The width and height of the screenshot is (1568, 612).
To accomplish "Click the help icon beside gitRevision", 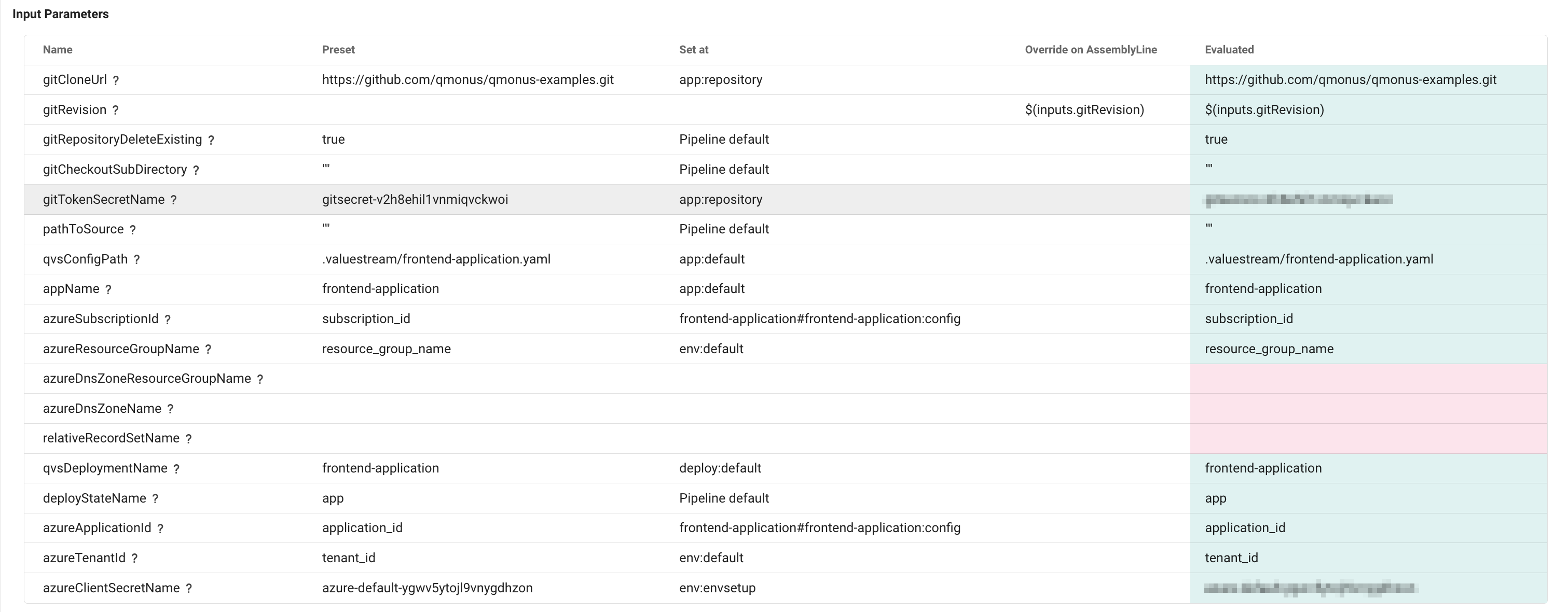I will point(115,110).
